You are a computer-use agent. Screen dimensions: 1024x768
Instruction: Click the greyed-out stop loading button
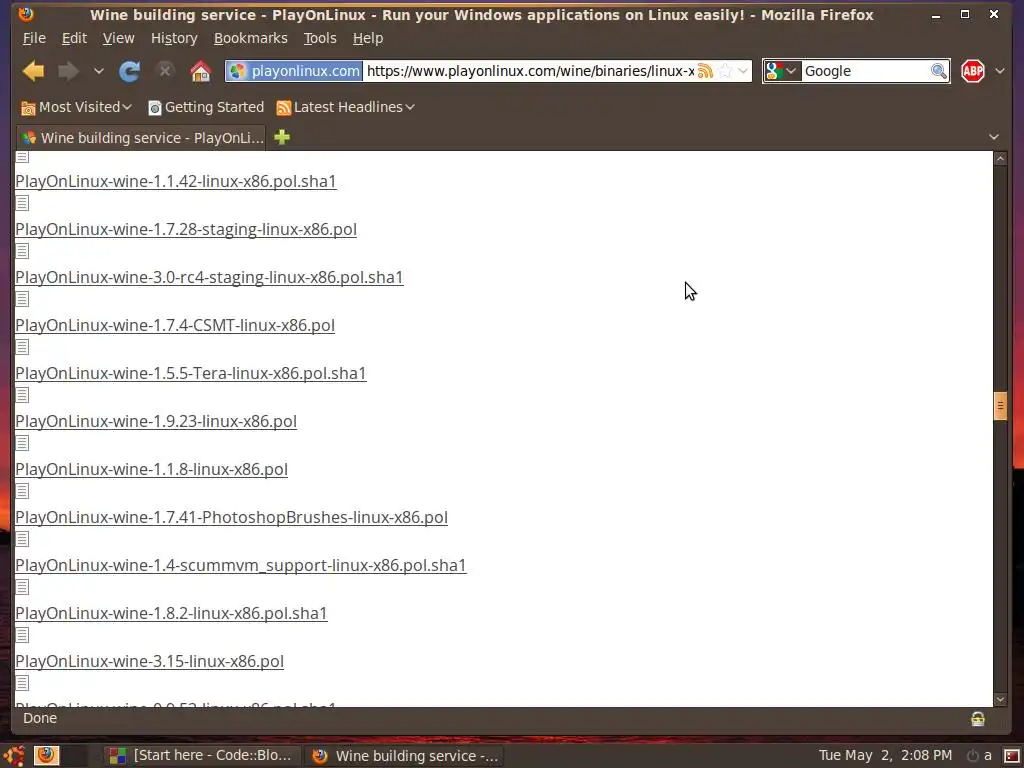165,71
